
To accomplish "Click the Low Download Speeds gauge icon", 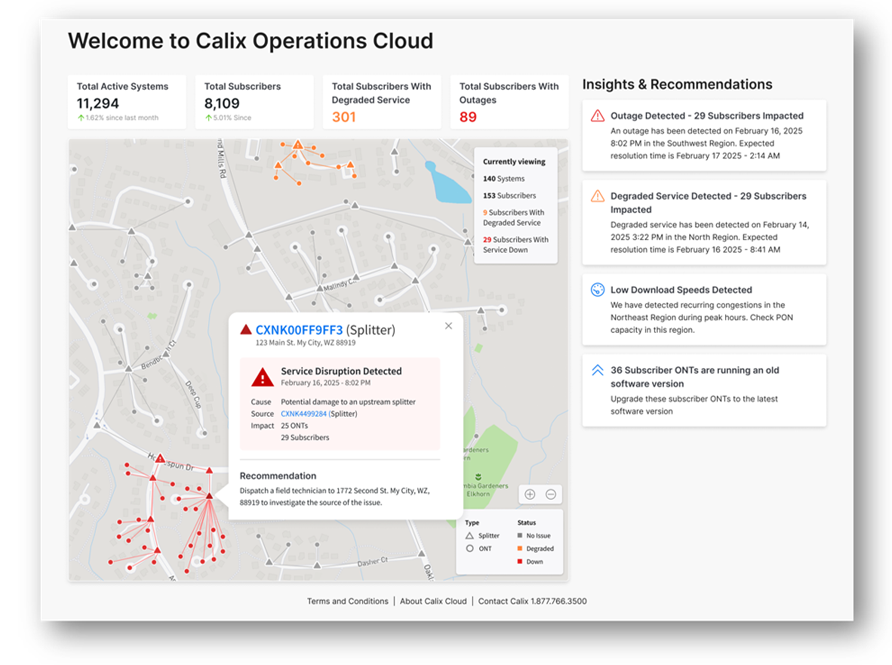I will (597, 290).
